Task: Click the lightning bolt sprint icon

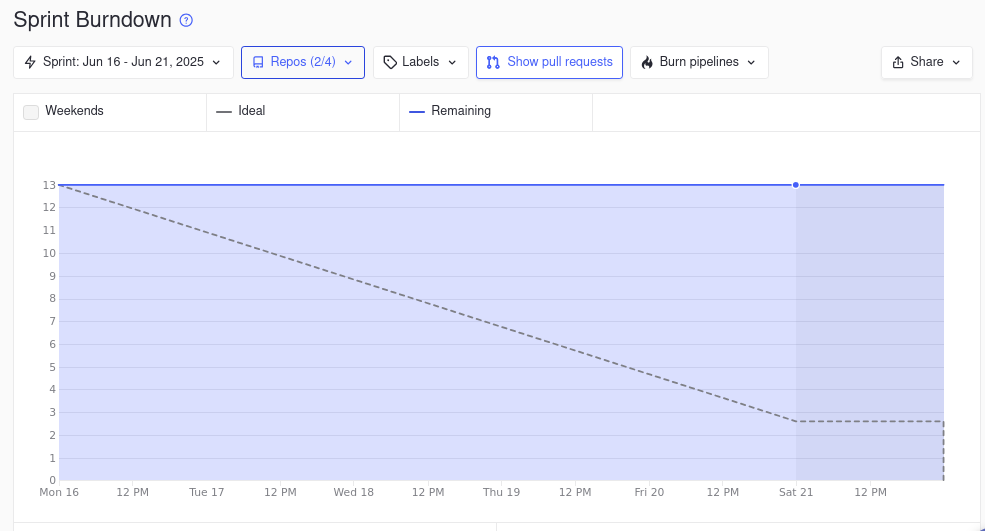Action: tap(30, 62)
